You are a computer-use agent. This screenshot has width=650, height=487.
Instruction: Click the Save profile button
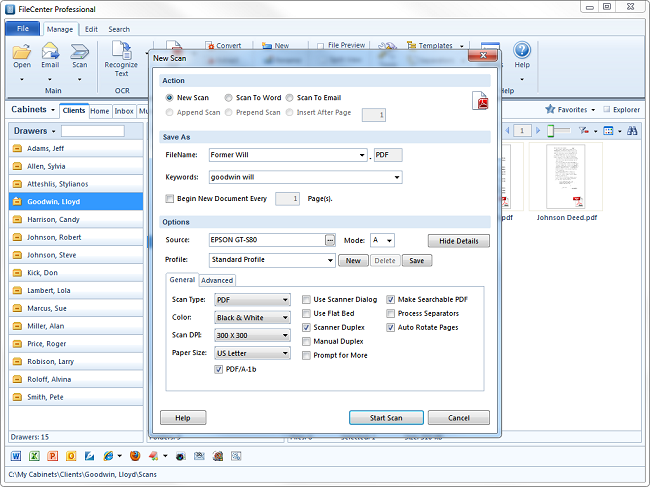pos(417,261)
